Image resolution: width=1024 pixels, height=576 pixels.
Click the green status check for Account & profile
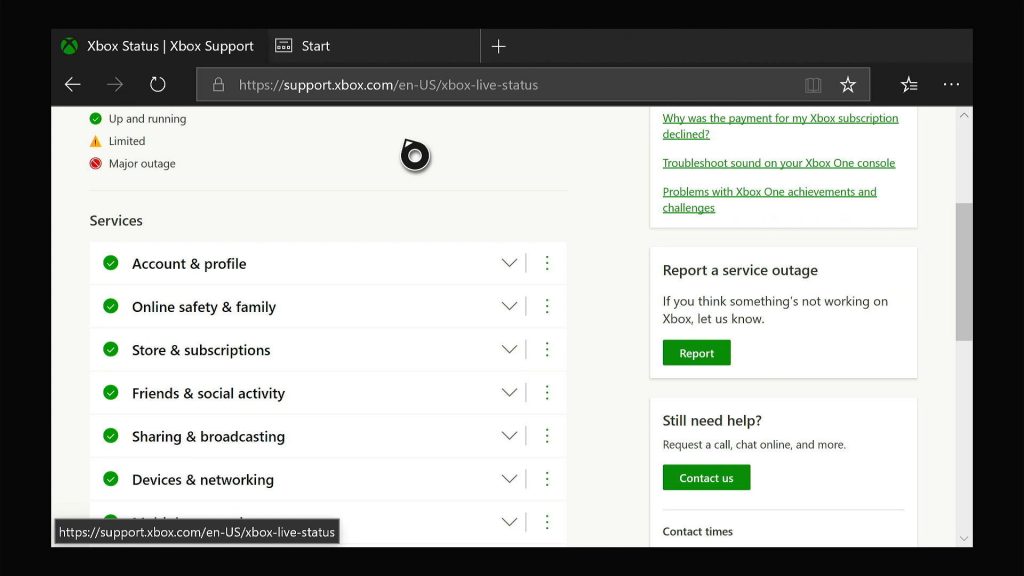pyautogui.click(x=111, y=263)
